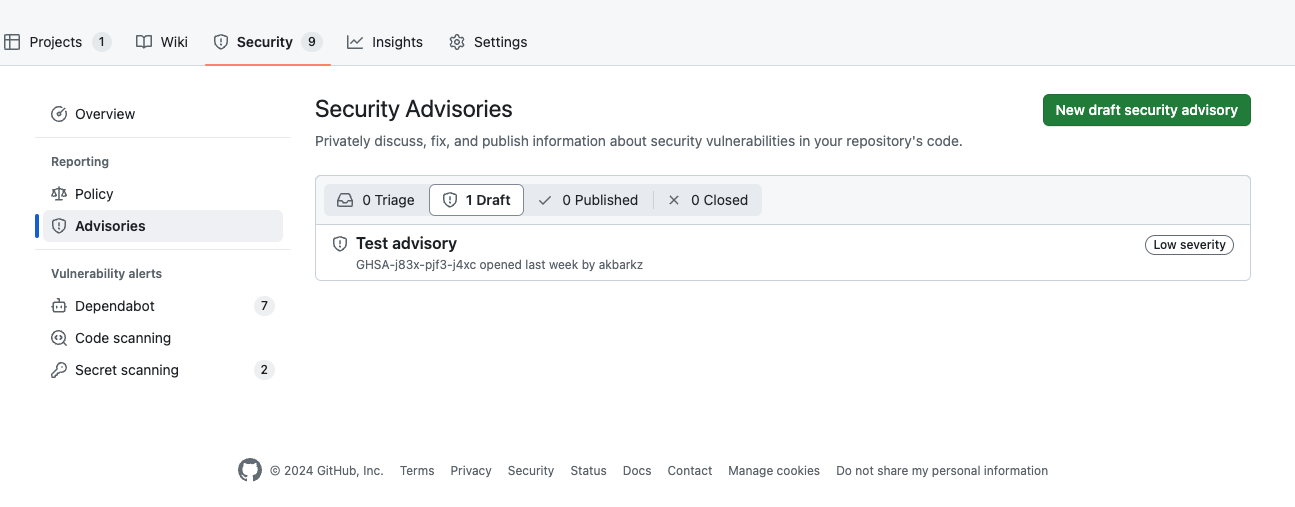This screenshot has width=1295, height=507.
Task: Open the Projects tab
Action: [58, 42]
